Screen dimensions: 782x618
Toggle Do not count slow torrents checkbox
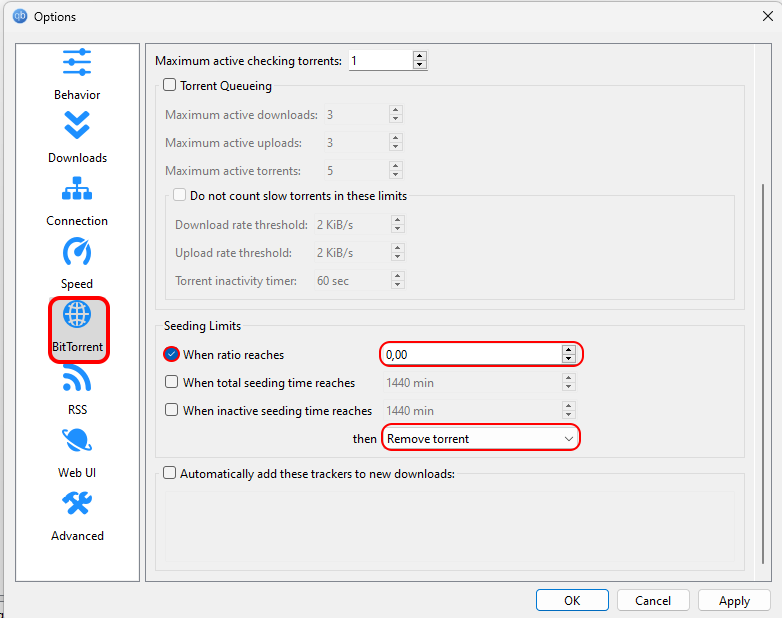click(180, 195)
